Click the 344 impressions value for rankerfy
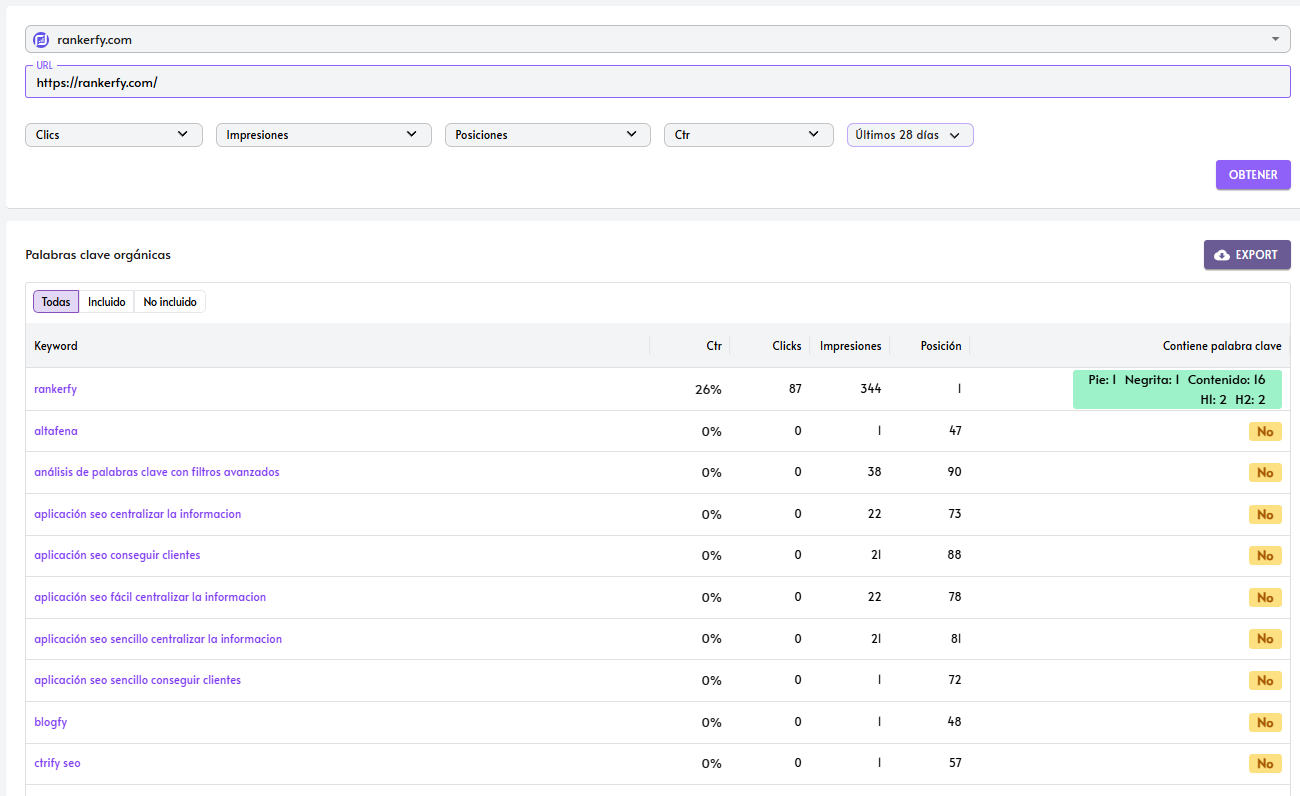Viewport: 1300px width, 796px height. click(869, 389)
